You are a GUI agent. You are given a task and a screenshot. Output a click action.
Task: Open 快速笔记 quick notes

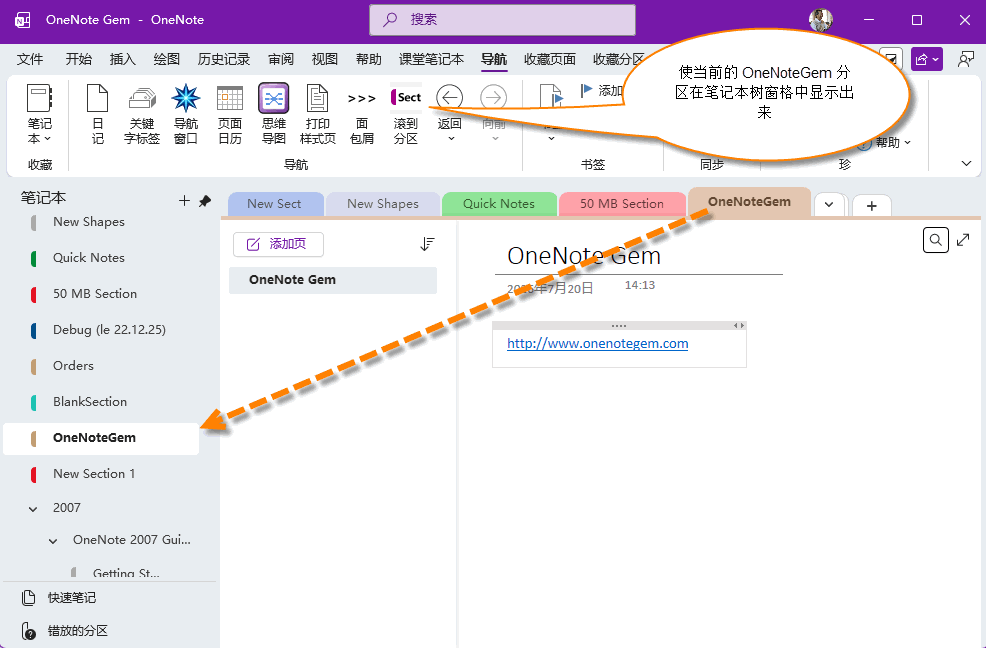58,598
